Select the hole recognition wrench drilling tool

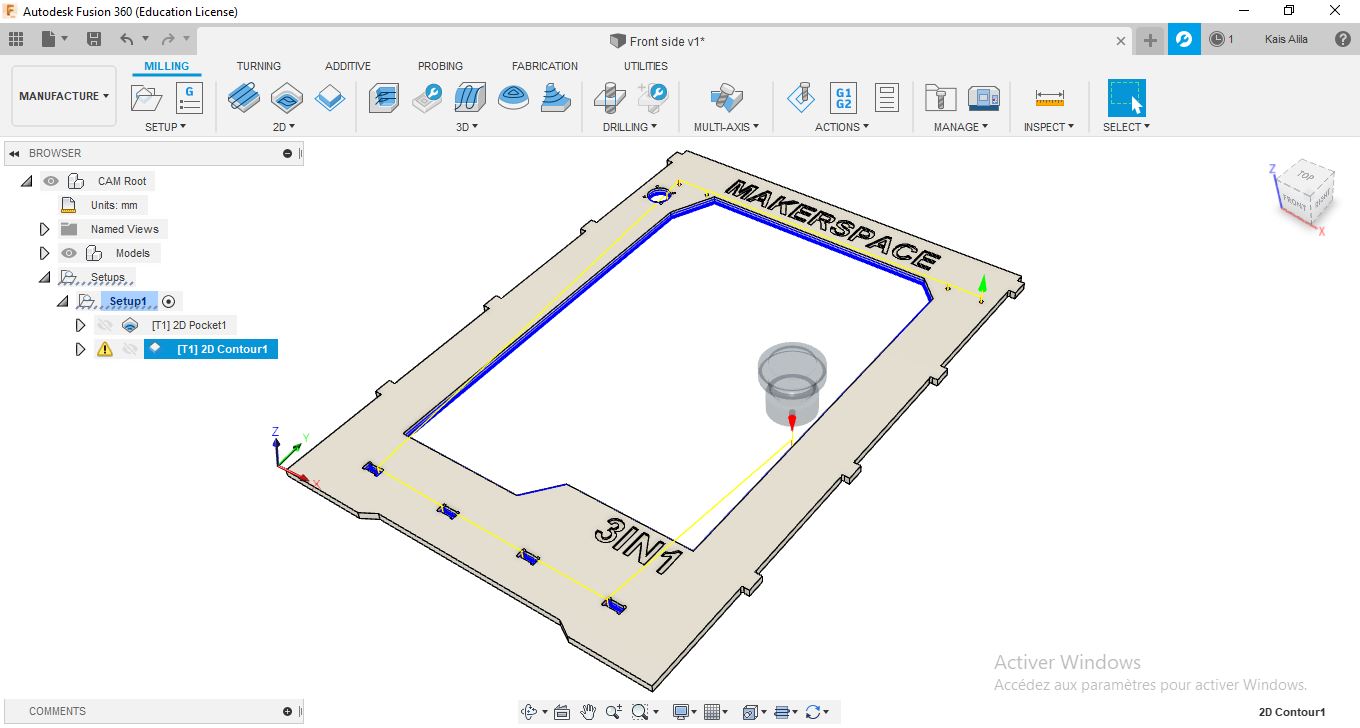[652, 98]
